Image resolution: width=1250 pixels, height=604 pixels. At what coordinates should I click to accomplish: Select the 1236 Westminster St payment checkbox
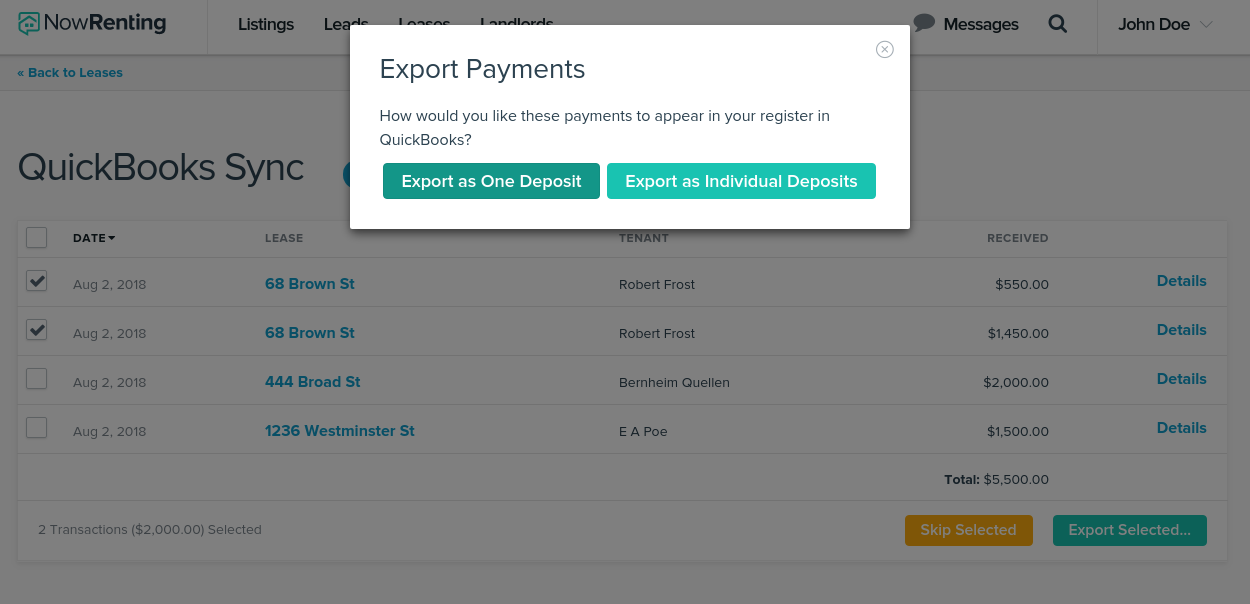coord(36,428)
